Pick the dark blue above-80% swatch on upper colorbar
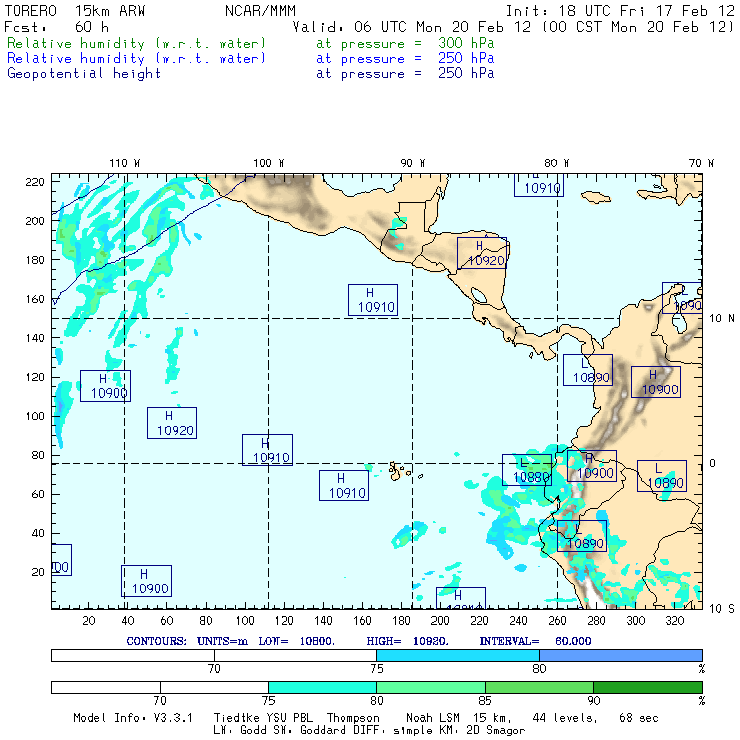This screenshot has width=740, height=740. (x=620, y=654)
